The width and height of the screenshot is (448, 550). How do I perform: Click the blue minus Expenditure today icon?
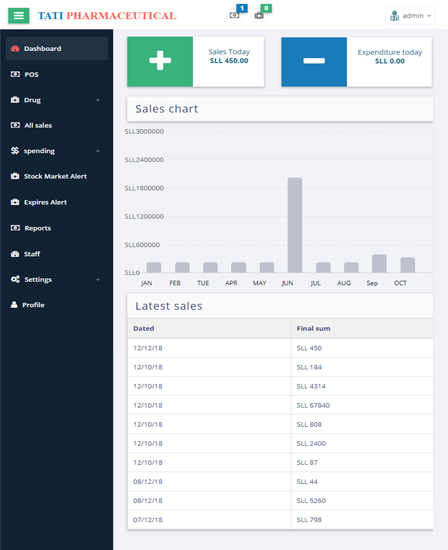pyautogui.click(x=314, y=61)
